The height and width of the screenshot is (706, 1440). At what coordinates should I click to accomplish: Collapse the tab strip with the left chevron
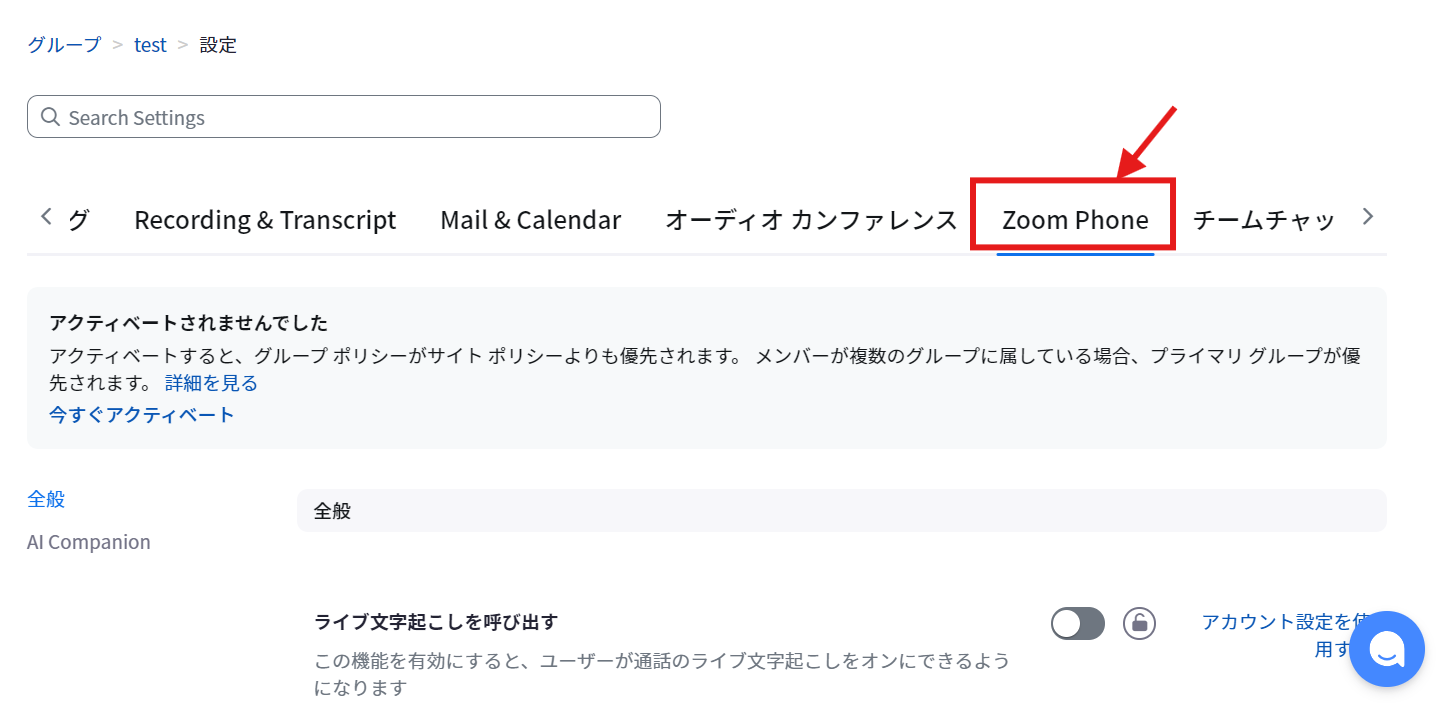pos(45,216)
